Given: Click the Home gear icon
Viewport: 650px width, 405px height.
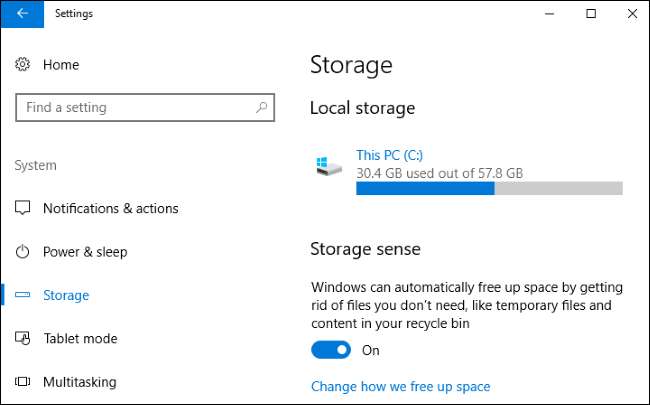Looking at the screenshot, I should (x=23, y=65).
